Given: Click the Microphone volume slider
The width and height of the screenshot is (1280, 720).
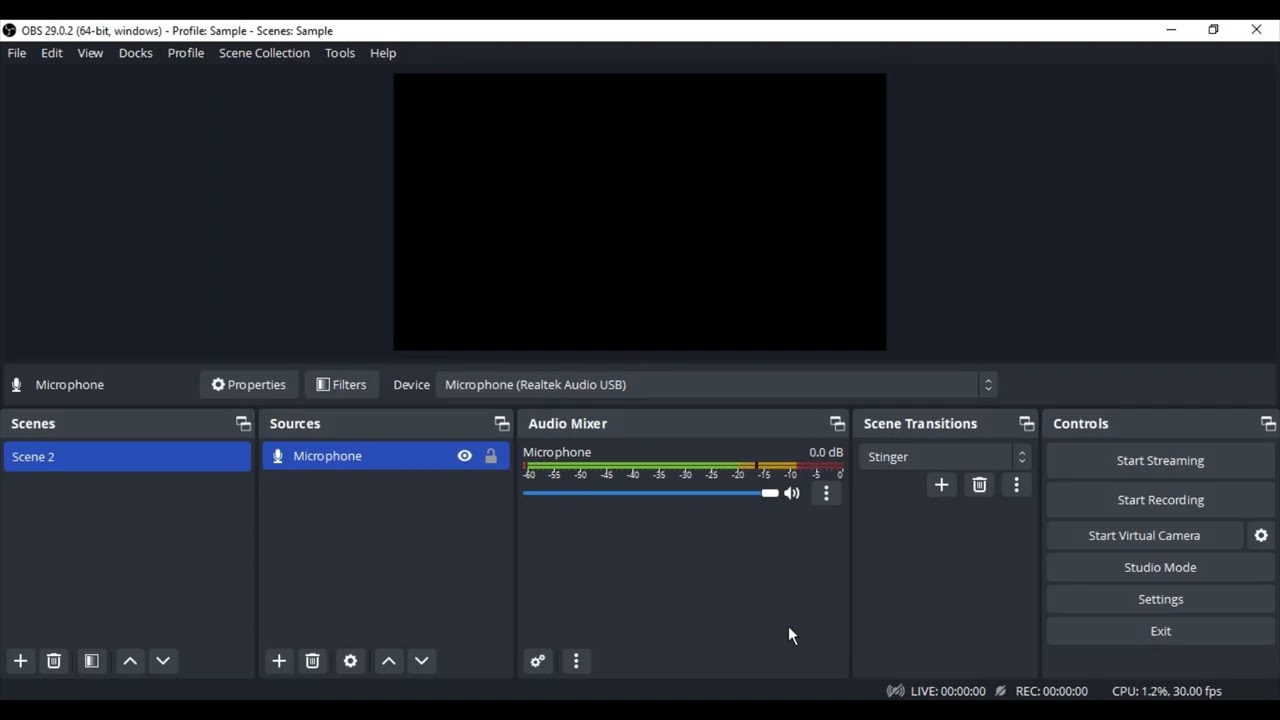Looking at the screenshot, I should pyautogui.click(x=650, y=493).
